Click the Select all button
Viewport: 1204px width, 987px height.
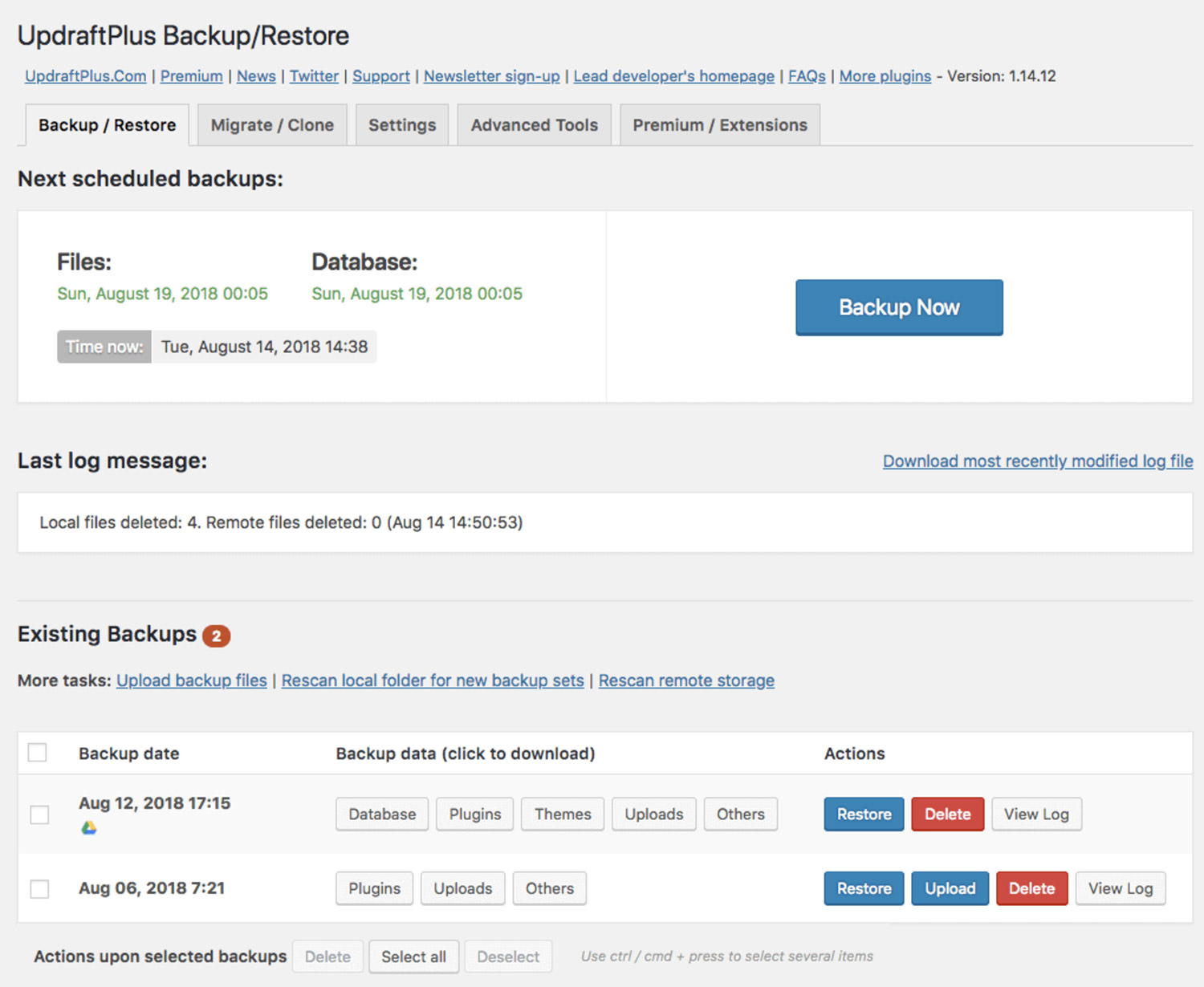coord(413,957)
